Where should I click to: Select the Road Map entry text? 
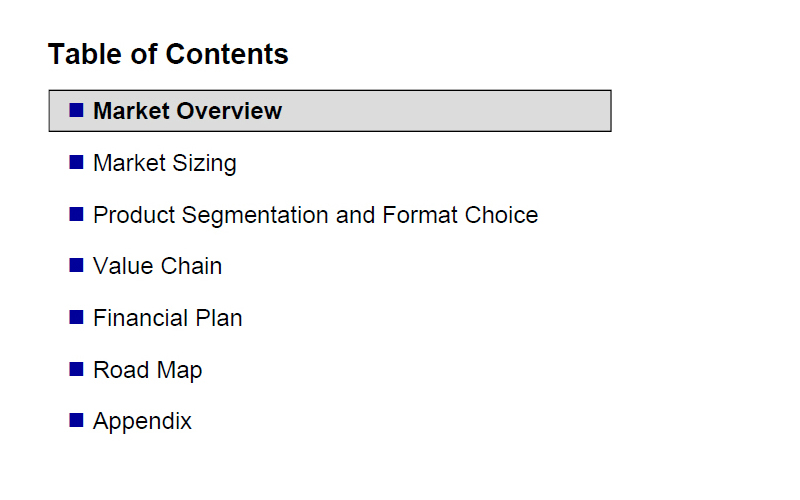click(x=147, y=370)
